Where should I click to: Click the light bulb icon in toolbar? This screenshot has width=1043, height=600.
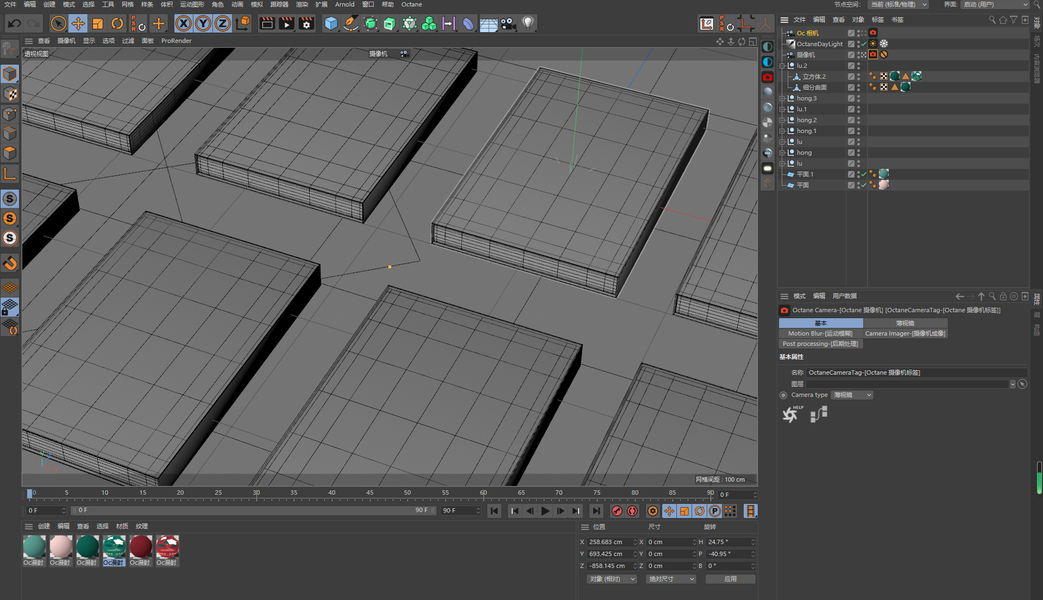pyautogui.click(x=527, y=23)
